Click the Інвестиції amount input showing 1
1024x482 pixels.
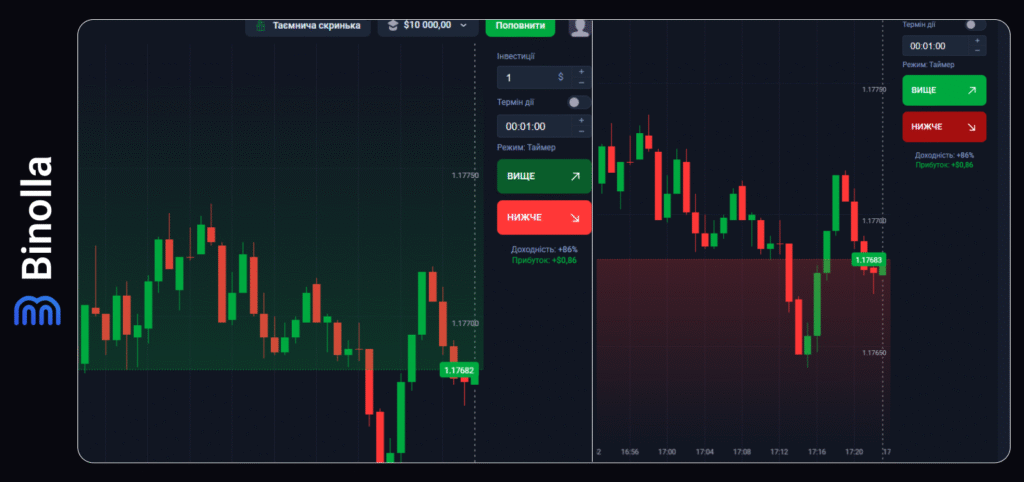point(525,77)
